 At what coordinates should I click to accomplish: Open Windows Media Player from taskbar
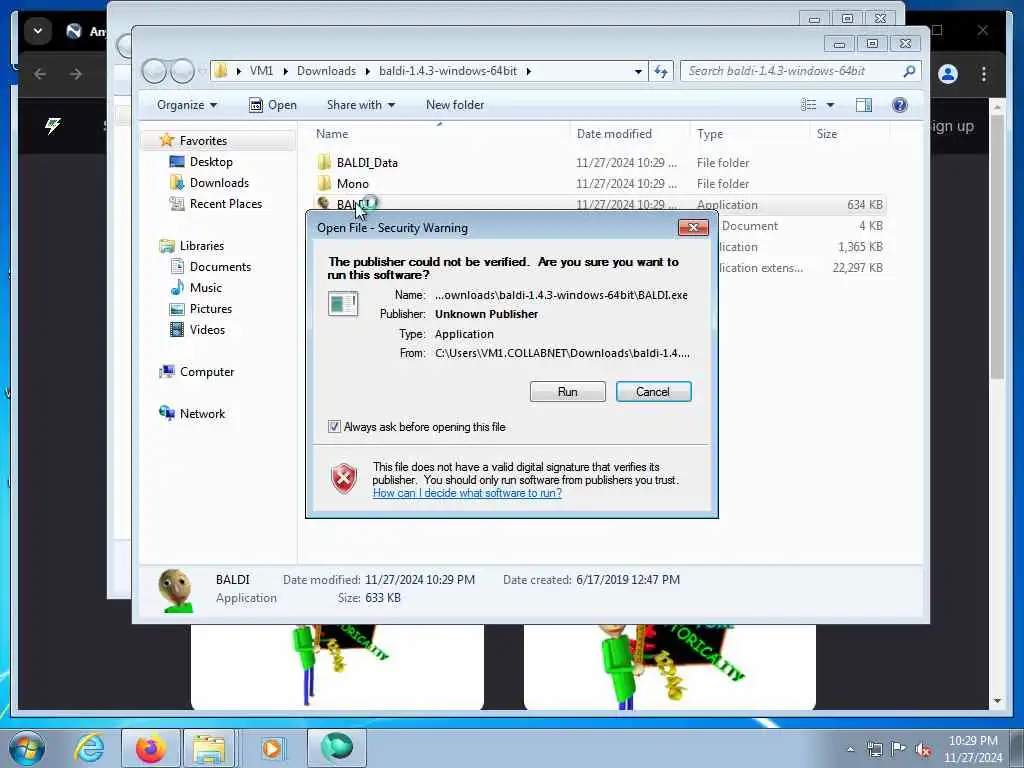click(x=272, y=748)
